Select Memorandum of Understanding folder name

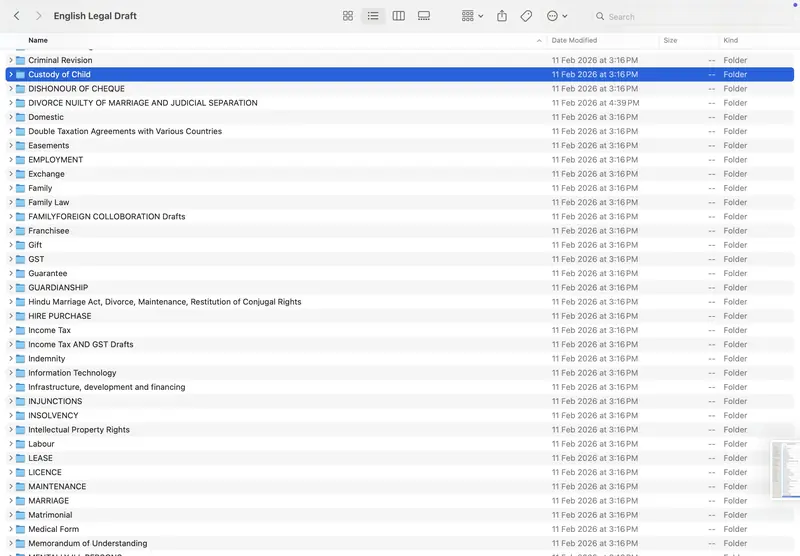point(88,543)
